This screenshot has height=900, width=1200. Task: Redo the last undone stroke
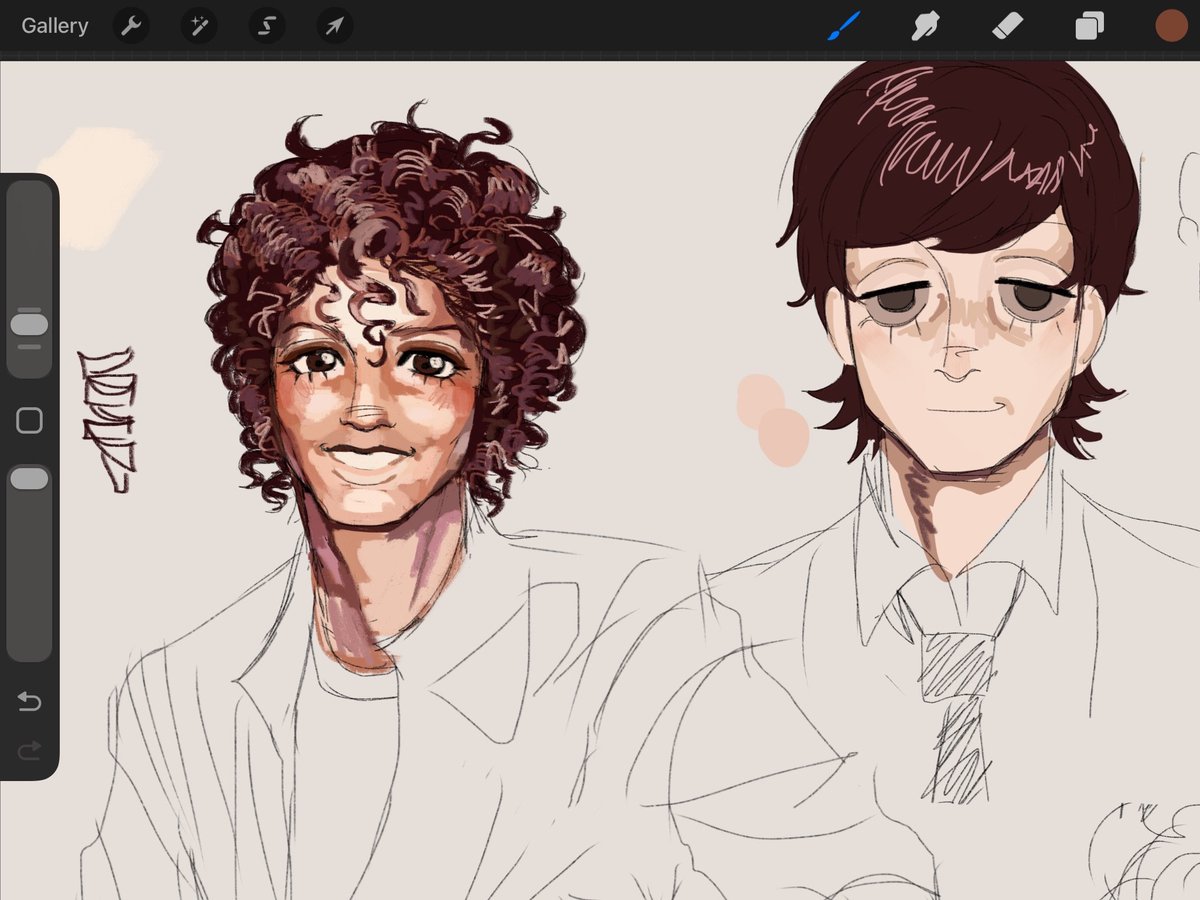click(29, 749)
